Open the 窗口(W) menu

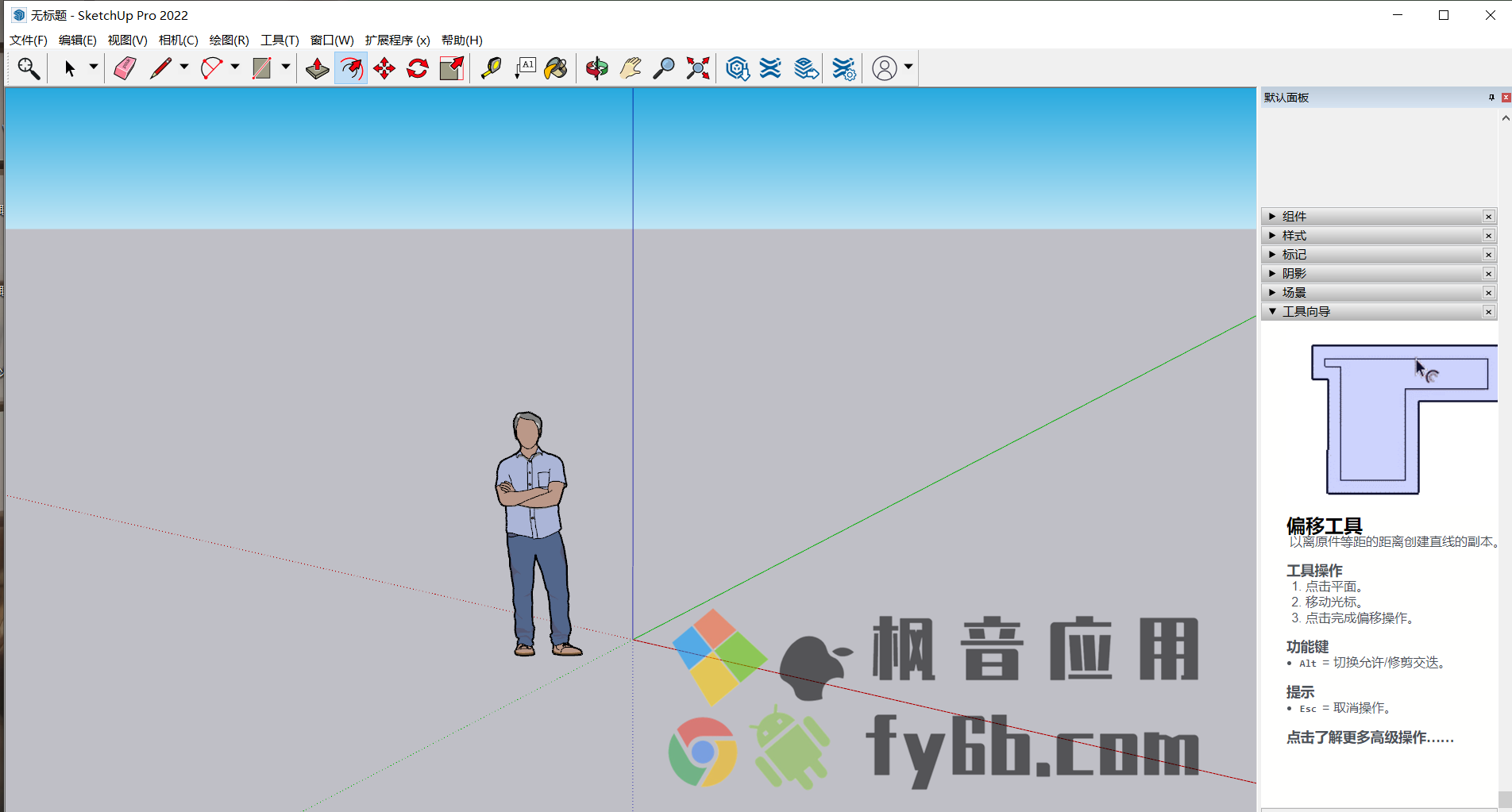tap(332, 40)
